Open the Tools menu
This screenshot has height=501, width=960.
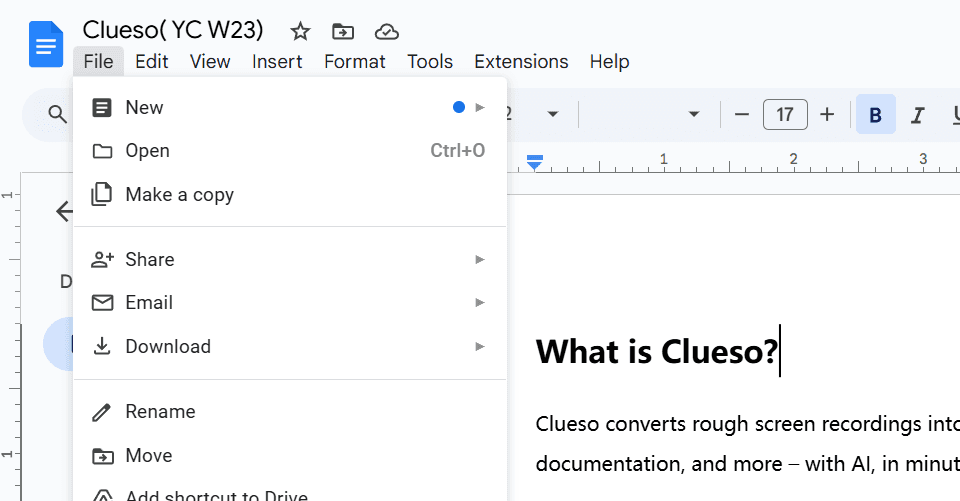430,62
